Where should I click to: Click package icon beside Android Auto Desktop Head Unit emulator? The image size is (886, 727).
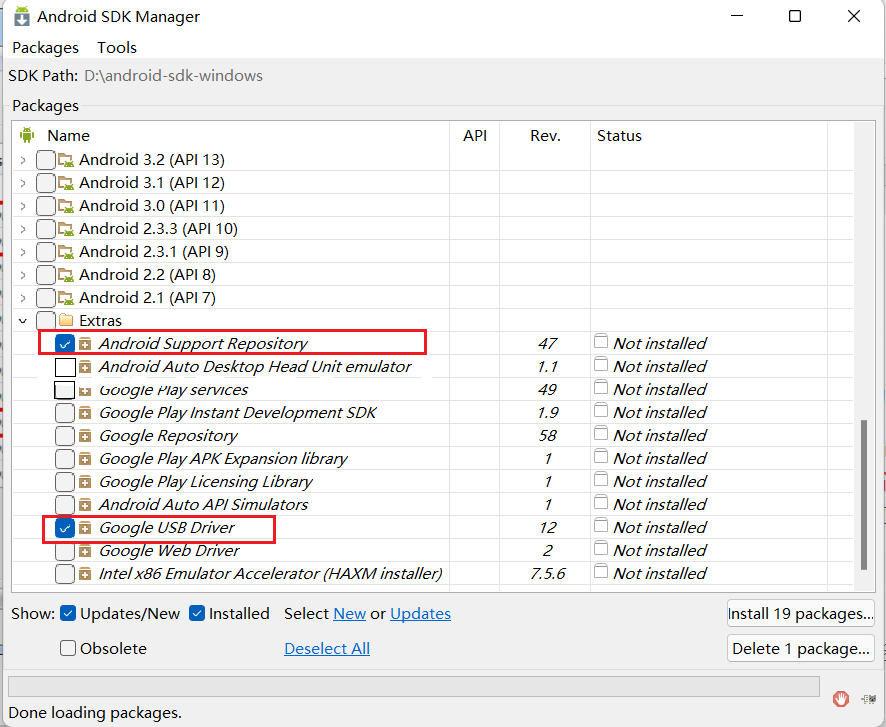(x=85, y=367)
